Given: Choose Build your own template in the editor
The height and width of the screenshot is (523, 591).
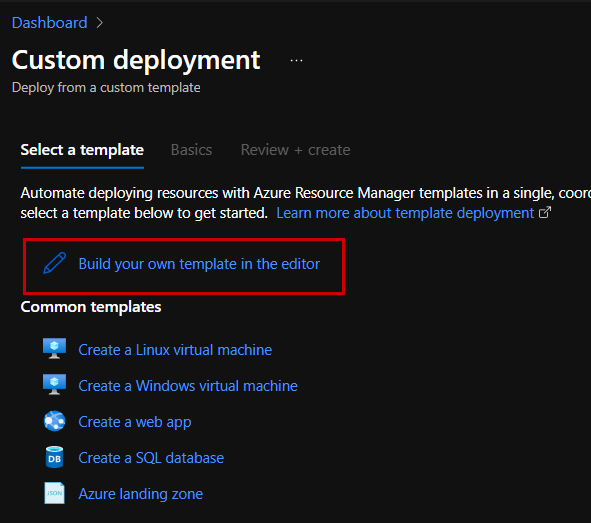Looking at the screenshot, I should [199, 264].
